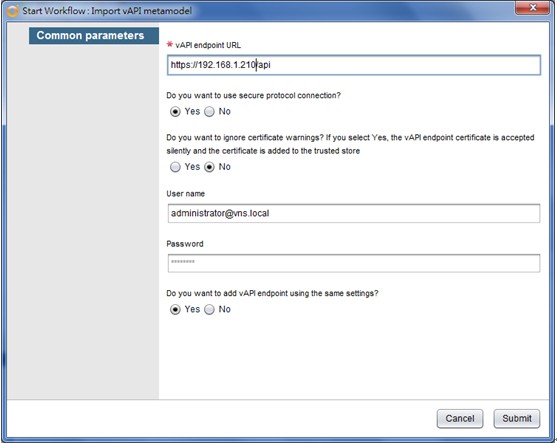Viewport: 557px width, 443px height.
Task: Submit the workflow parameters
Action: (517, 418)
